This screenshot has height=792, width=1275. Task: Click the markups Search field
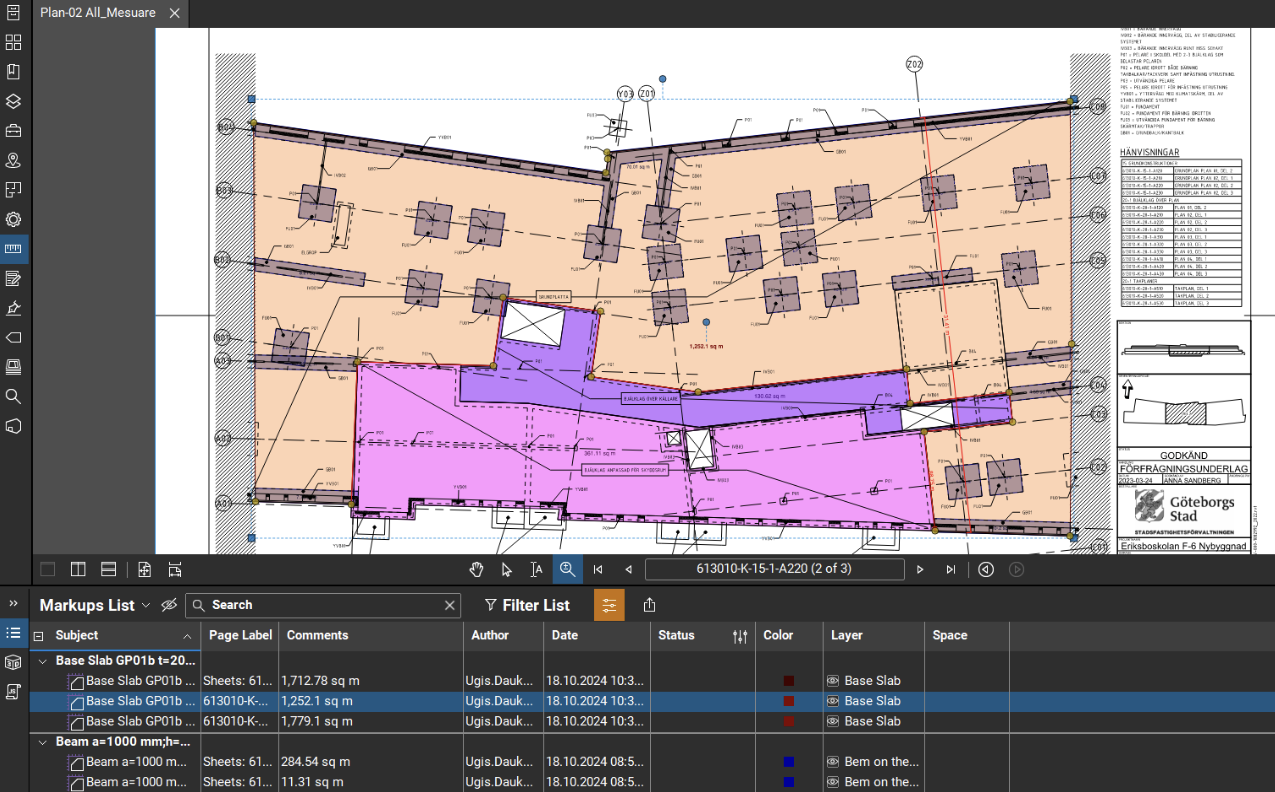pyautogui.click(x=323, y=605)
